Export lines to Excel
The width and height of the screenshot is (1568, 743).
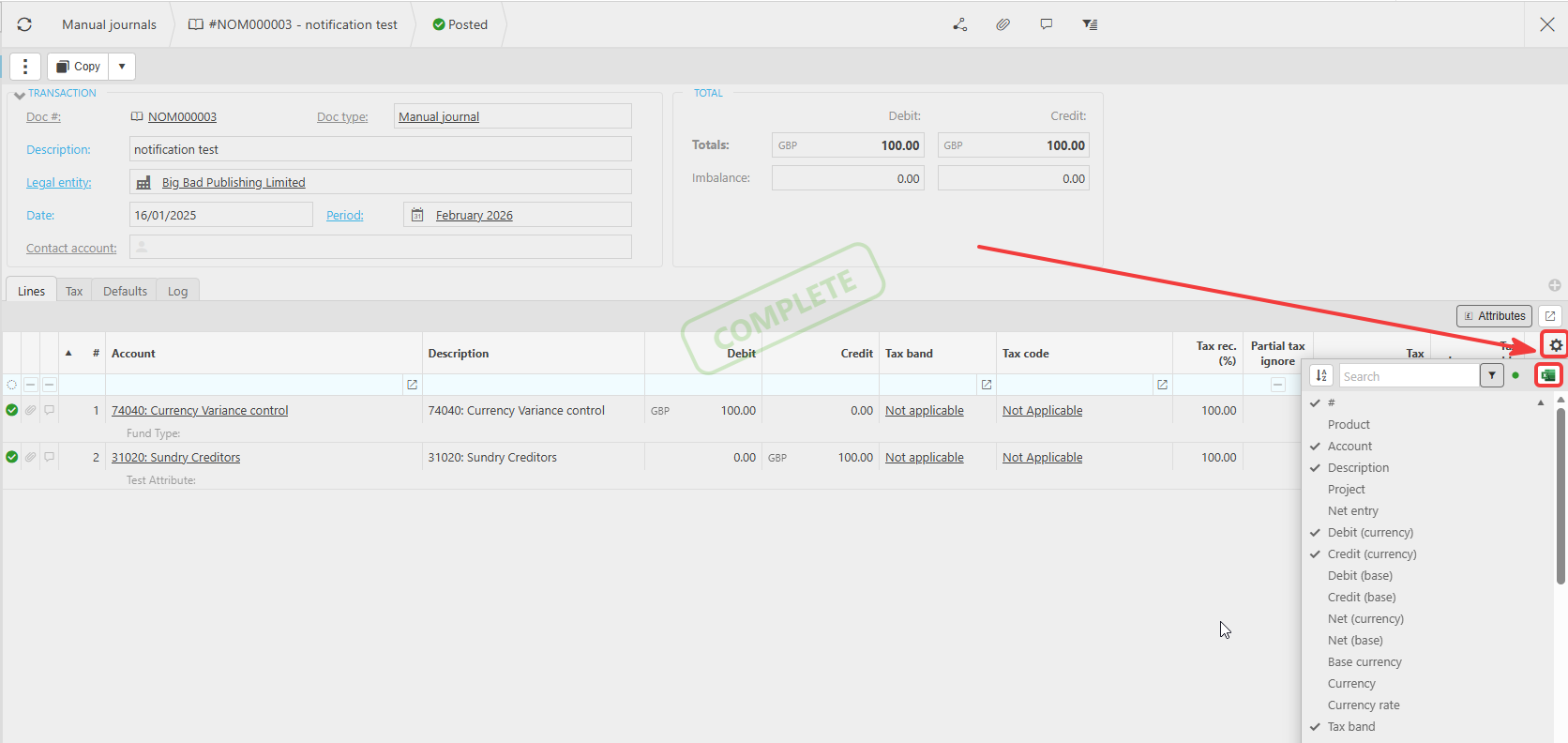tap(1548, 375)
